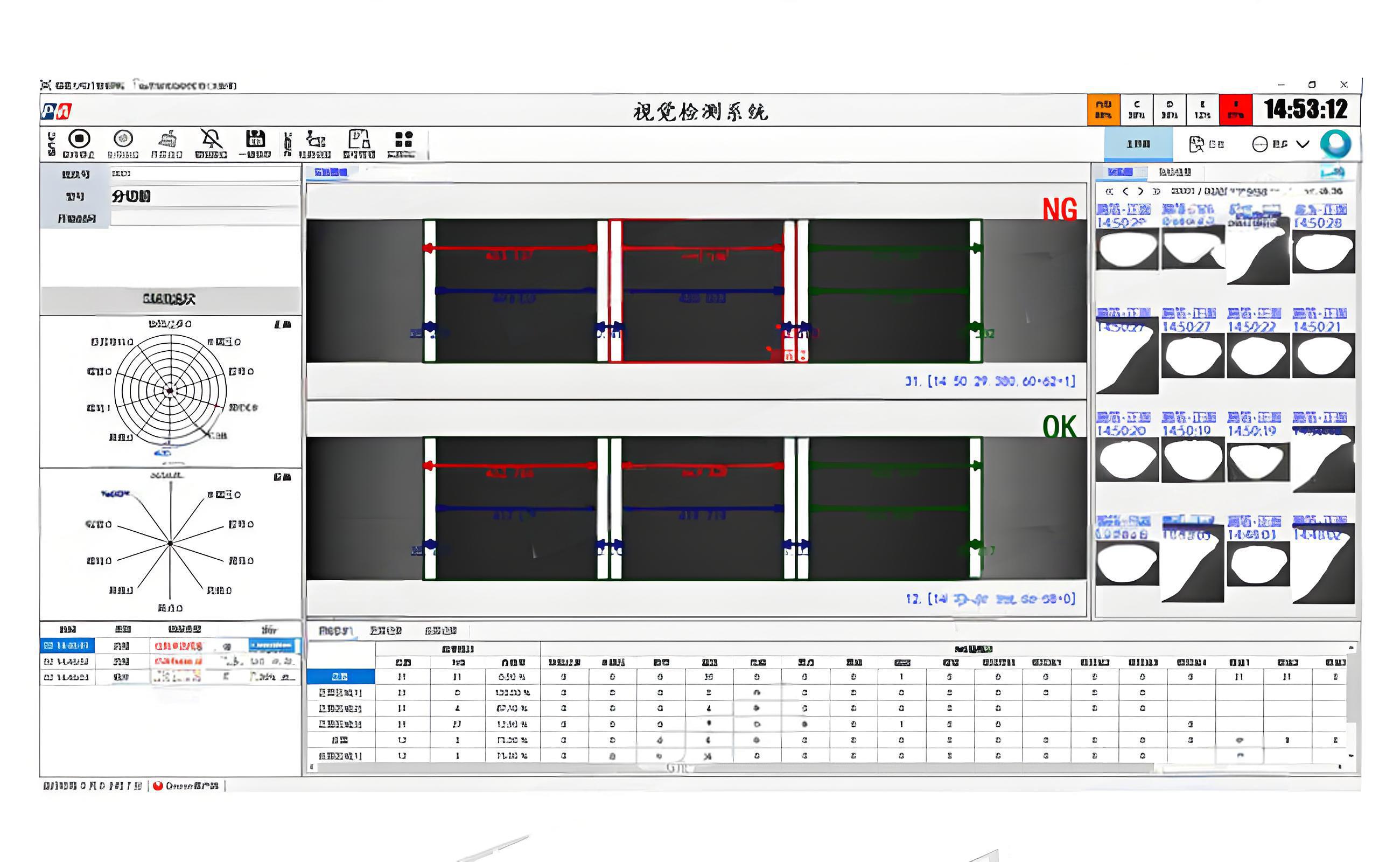This screenshot has height=862, width=1400.
Task: Click the four-squares grid layout icon
Action: tap(403, 139)
